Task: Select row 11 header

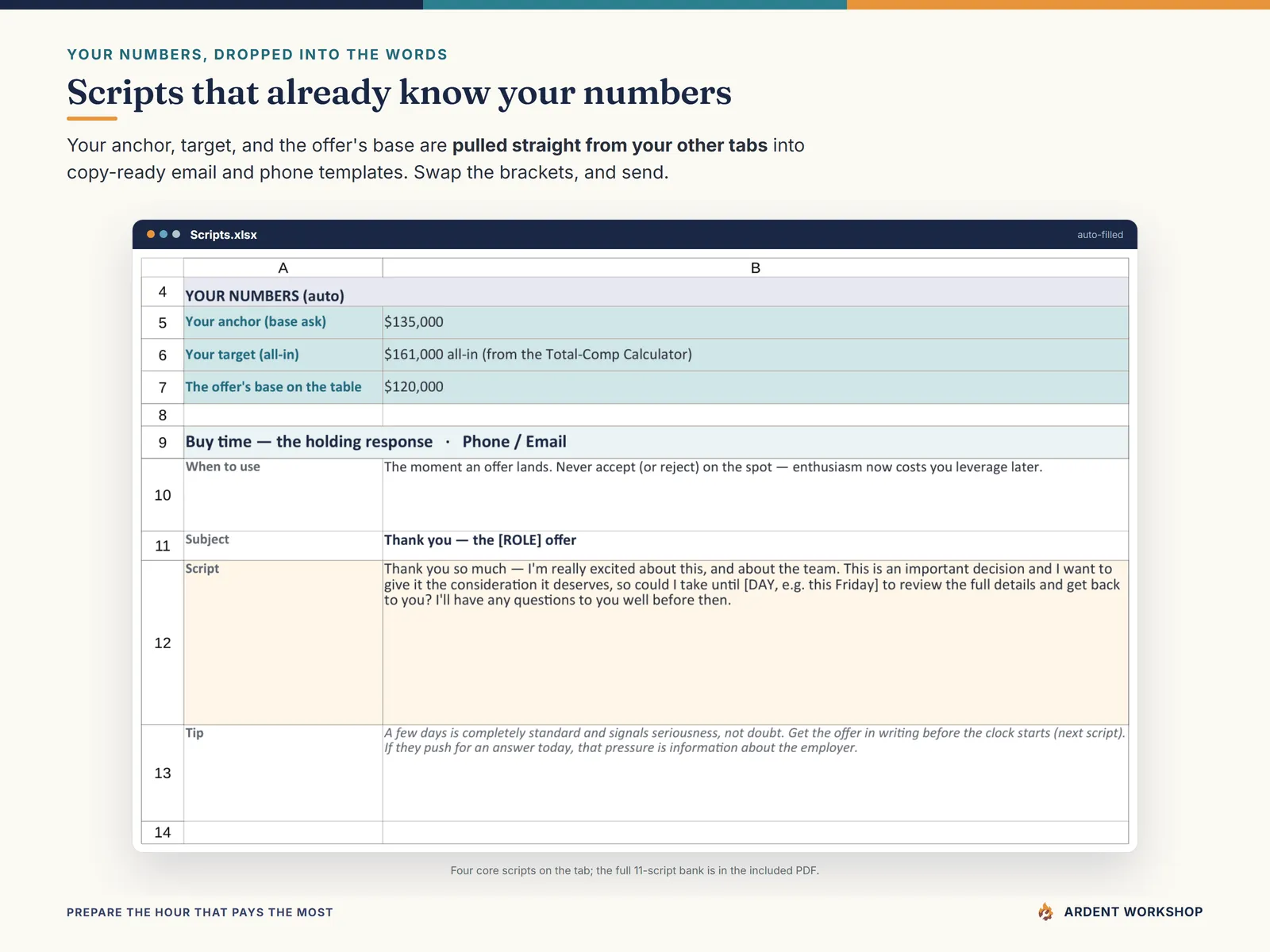Action: (x=163, y=546)
